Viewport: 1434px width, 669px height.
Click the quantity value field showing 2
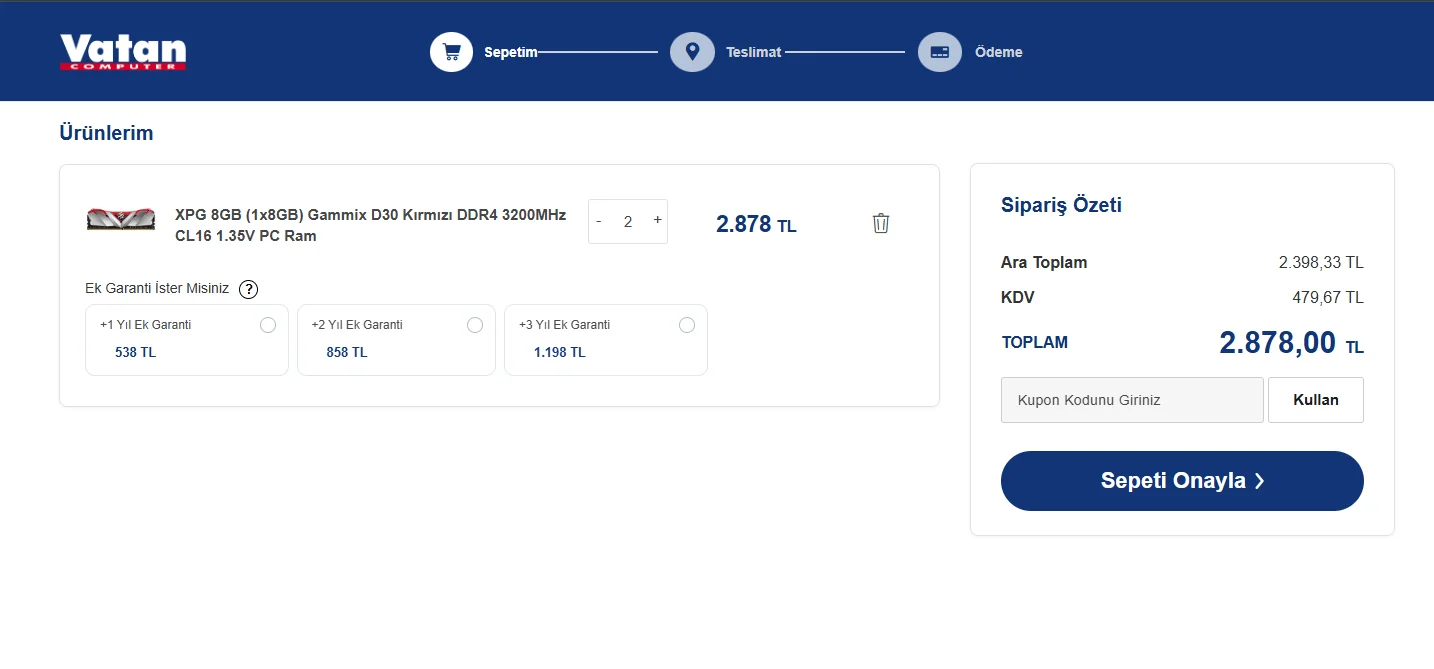tap(628, 222)
